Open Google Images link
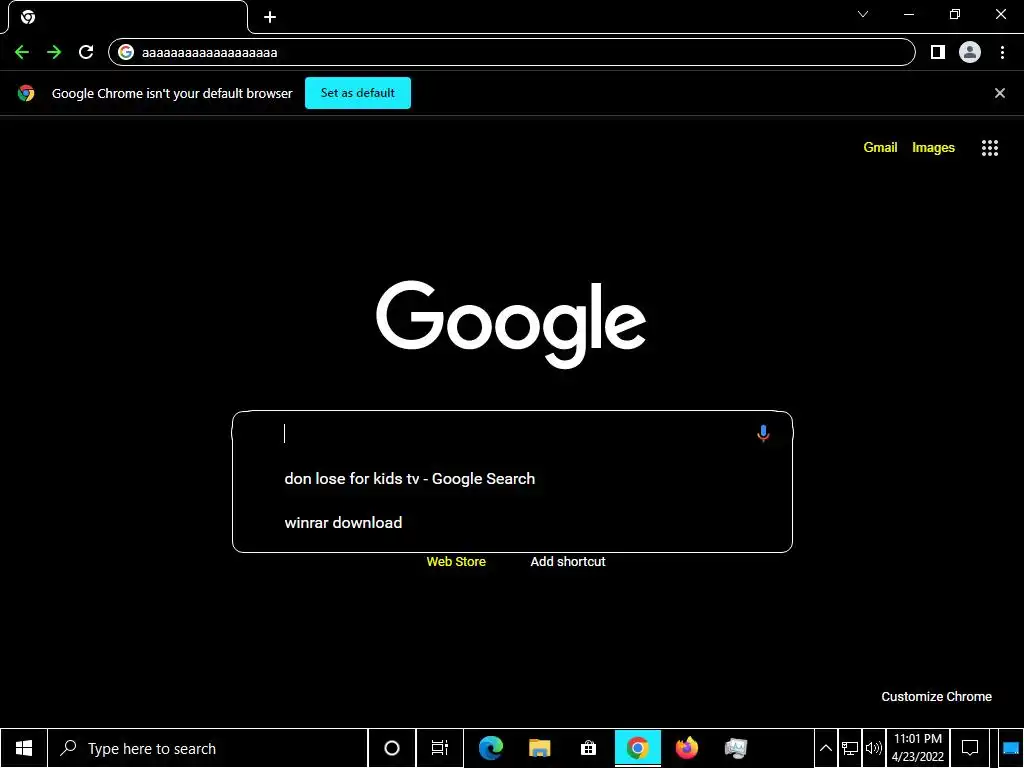 point(933,148)
